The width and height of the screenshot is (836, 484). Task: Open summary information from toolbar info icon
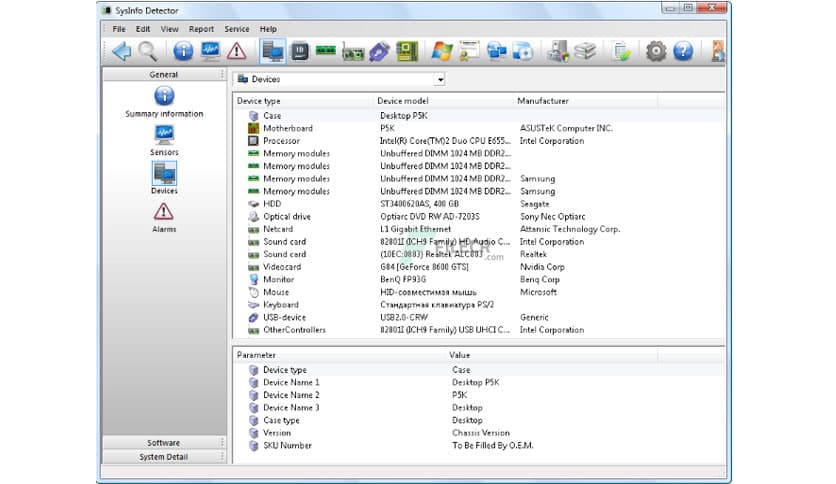183,51
